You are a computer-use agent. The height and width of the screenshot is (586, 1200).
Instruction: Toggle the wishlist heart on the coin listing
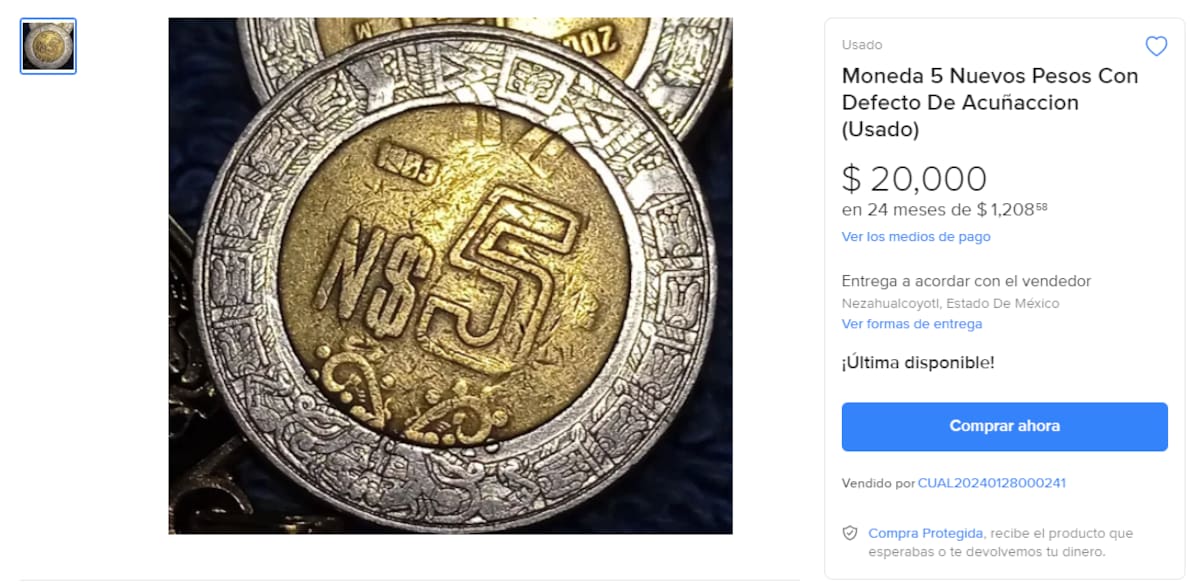point(1156,45)
